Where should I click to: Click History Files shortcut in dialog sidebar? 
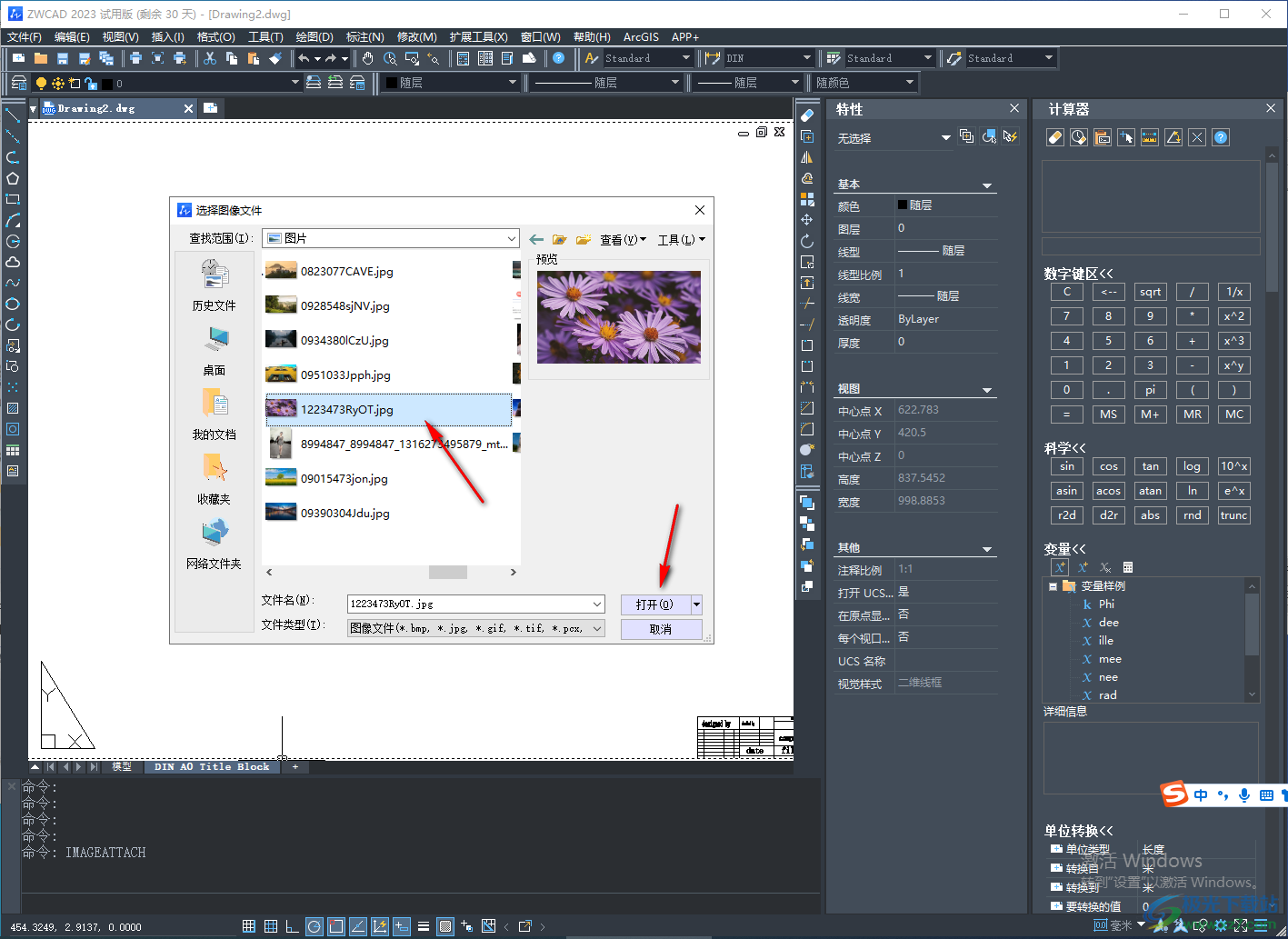[214, 284]
